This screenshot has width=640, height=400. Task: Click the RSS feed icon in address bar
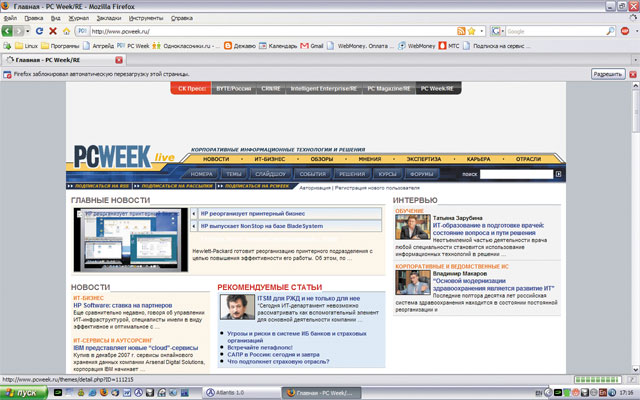(461, 31)
